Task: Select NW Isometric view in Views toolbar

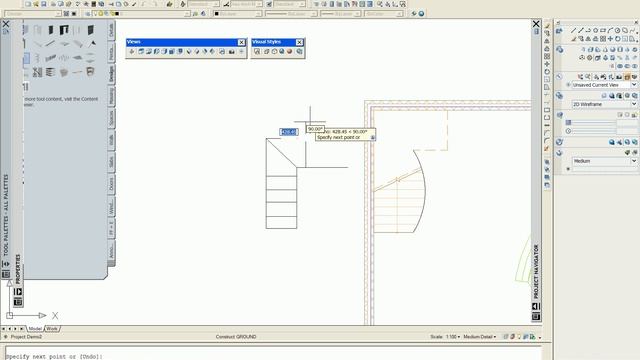Action: coord(213,52)
